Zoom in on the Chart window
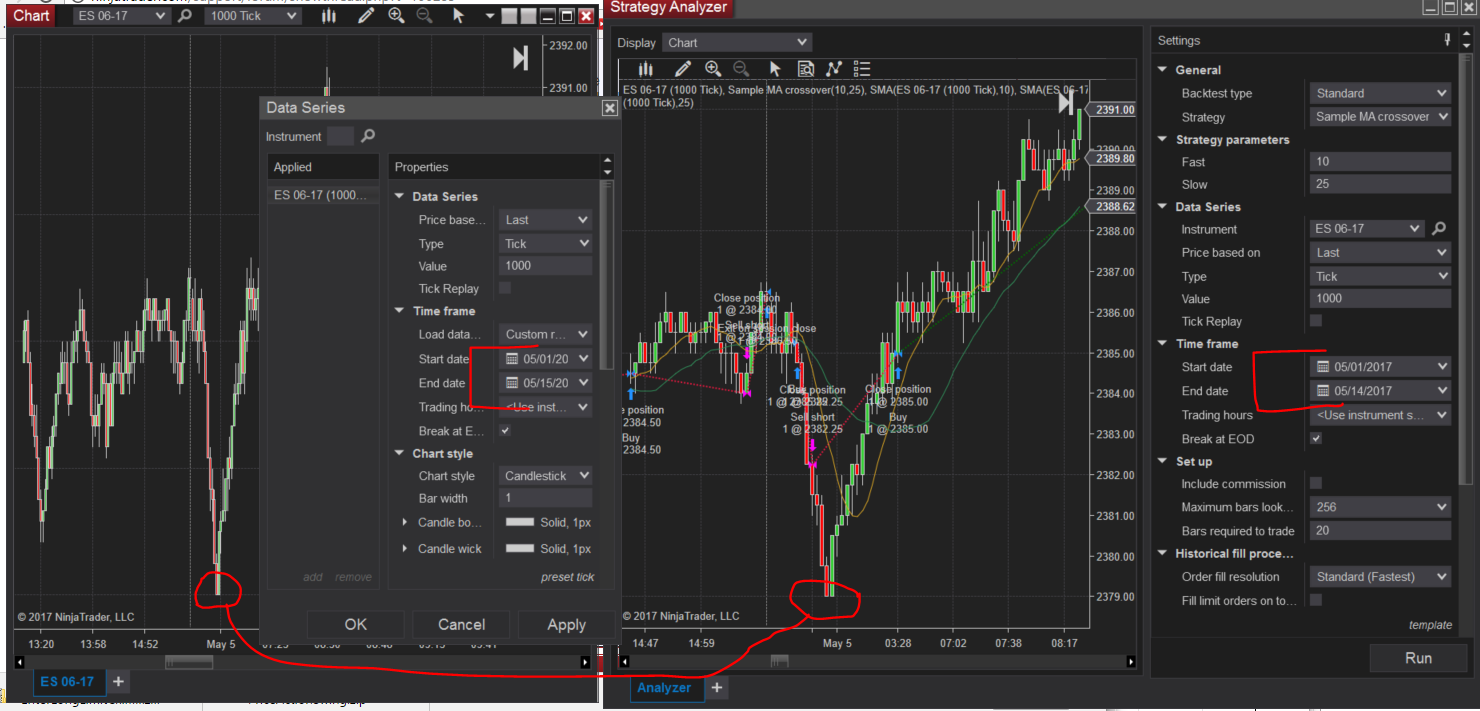Screen dimensions: 1480x711 click(396, 16)
